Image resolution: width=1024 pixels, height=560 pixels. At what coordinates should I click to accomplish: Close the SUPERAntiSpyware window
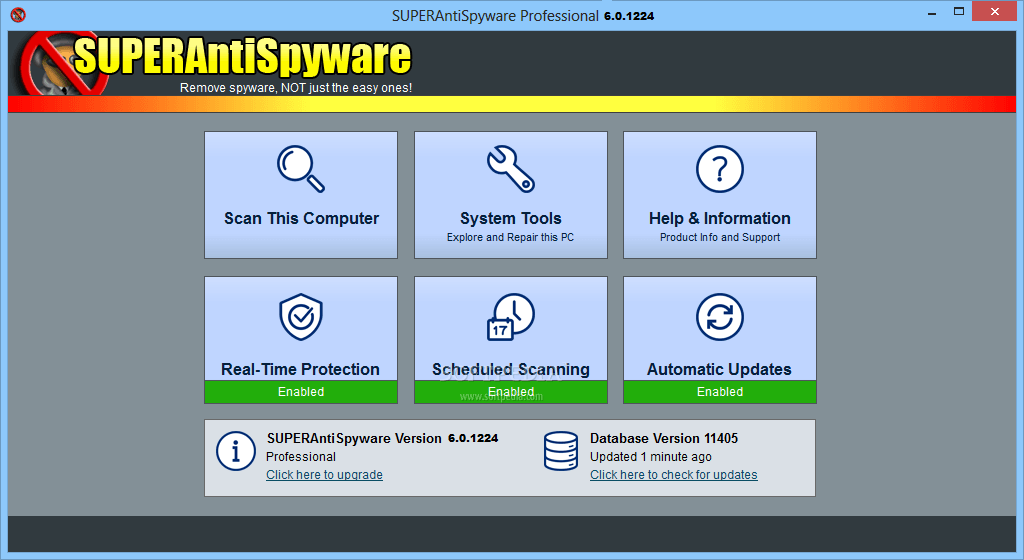click(x=995, y=11)
